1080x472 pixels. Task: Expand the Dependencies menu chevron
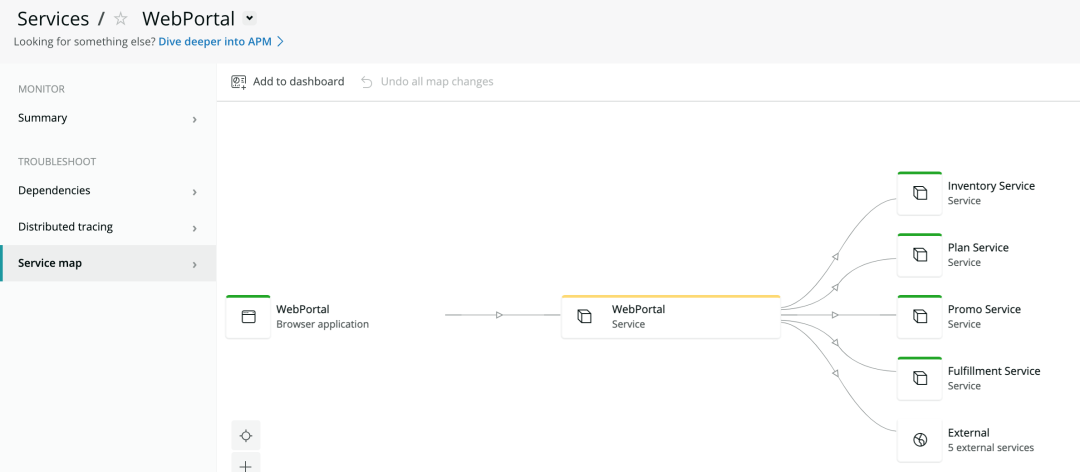(194, 192)
